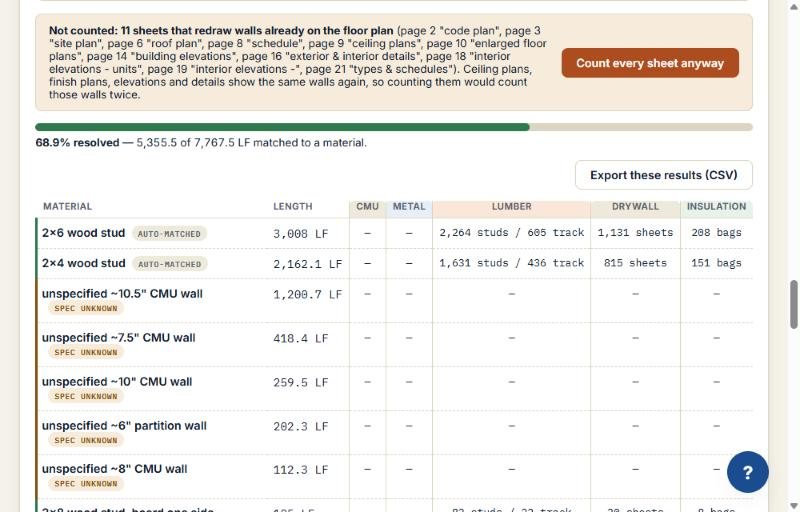
Task: Open the help question mark button
Action: pyautogui.click(x=747, y=472)
